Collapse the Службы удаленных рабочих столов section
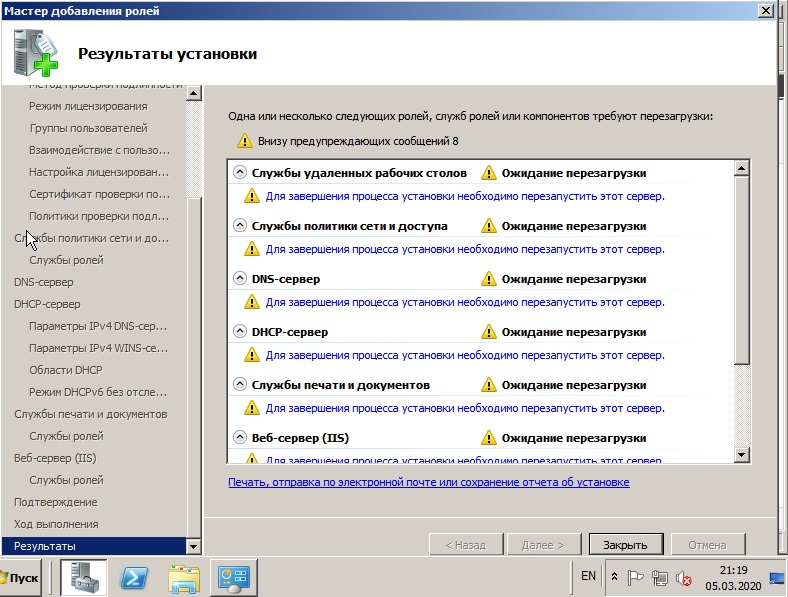The width and height of the screenshot is (788, 597). 240,172
